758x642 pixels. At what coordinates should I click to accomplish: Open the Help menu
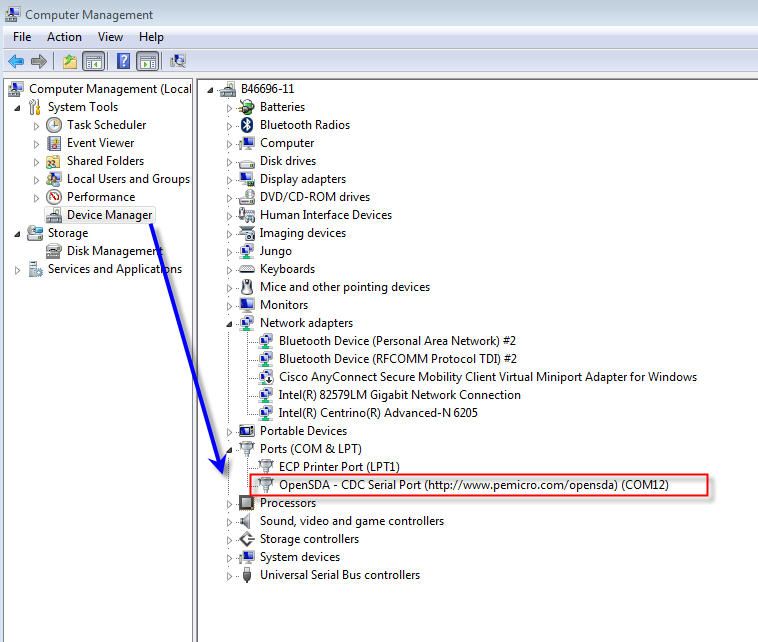(x=151, y=37)
